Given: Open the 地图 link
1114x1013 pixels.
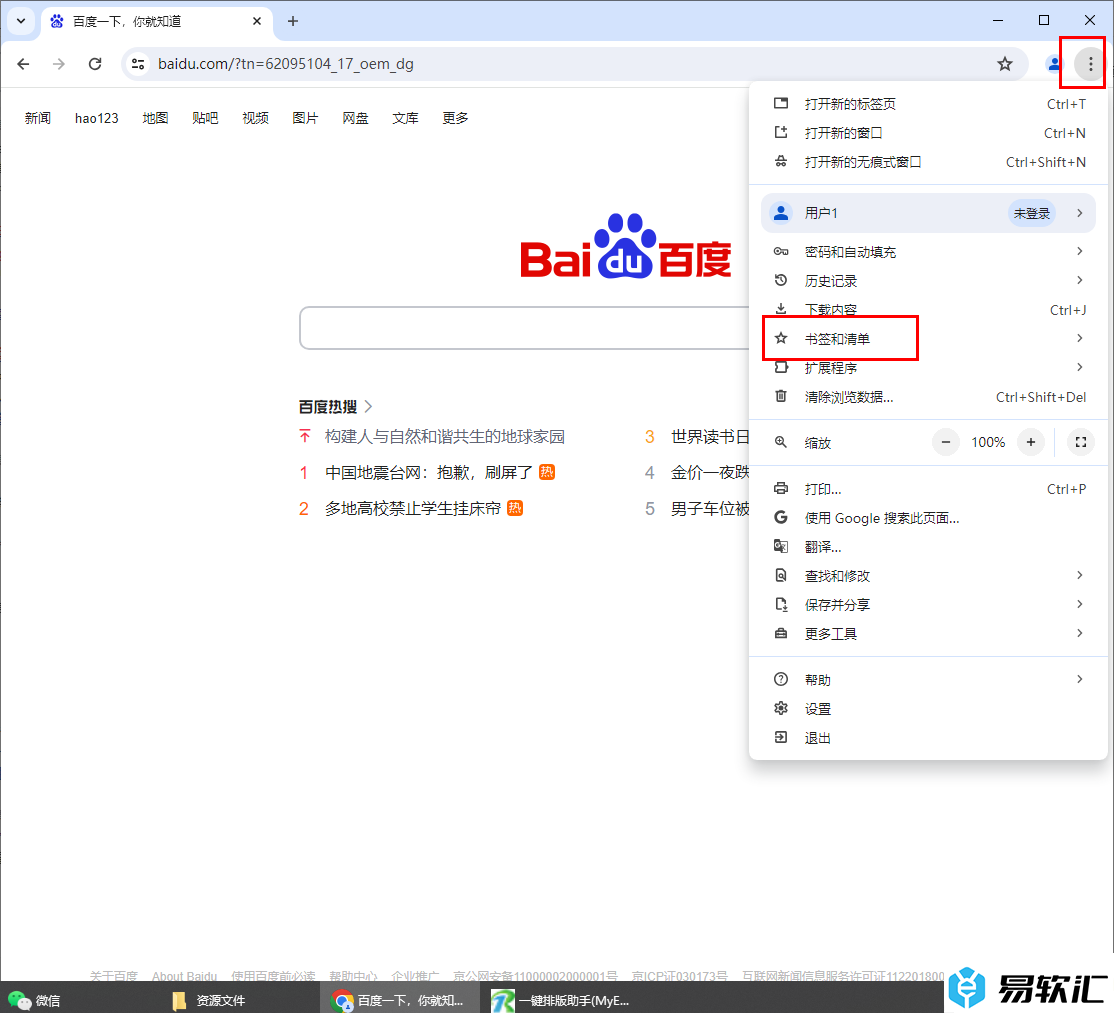Looking at the screenshot, I should 155,118.
